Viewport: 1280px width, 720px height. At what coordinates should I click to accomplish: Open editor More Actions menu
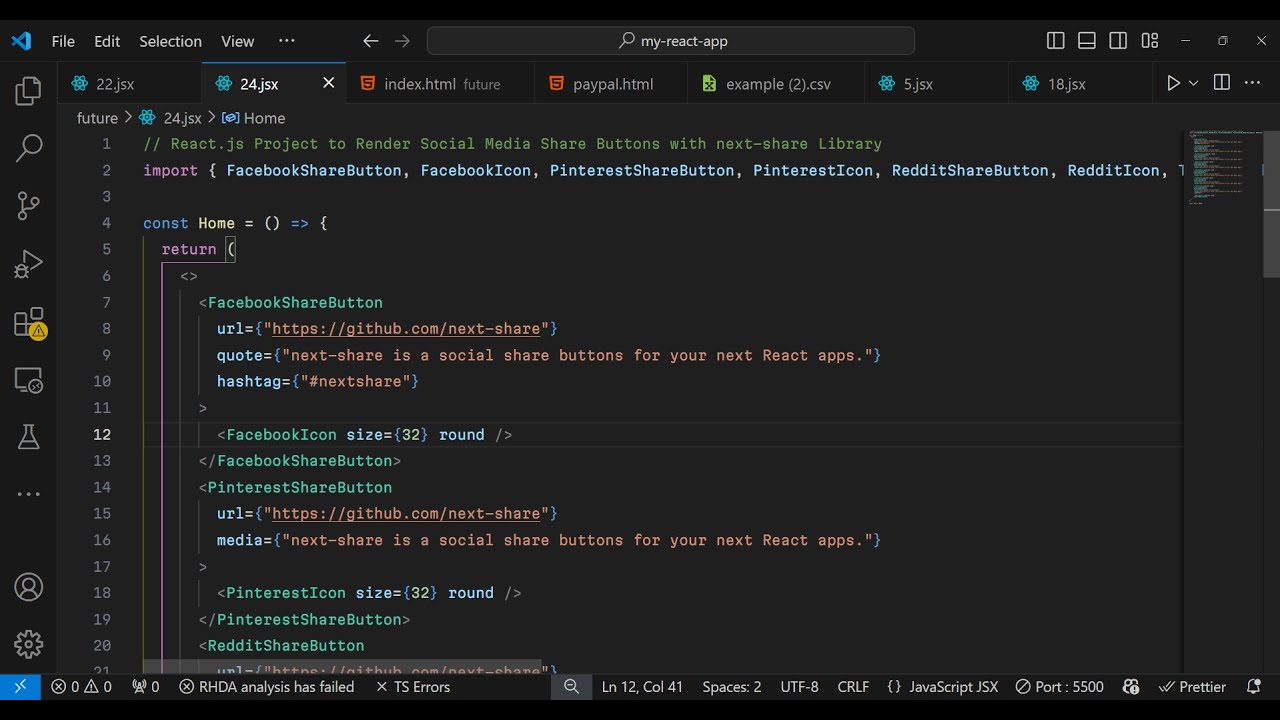pyautogui.click(x=1254, y=83)
